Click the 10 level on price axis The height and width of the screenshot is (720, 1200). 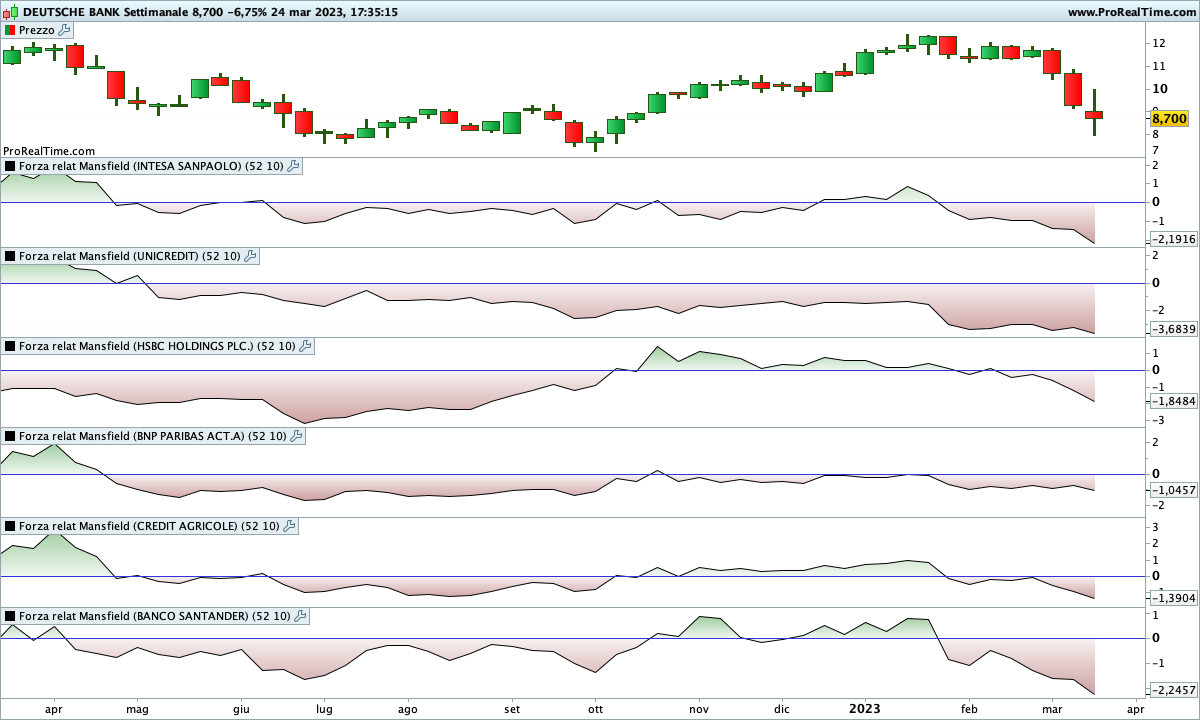pos(1159,90)
